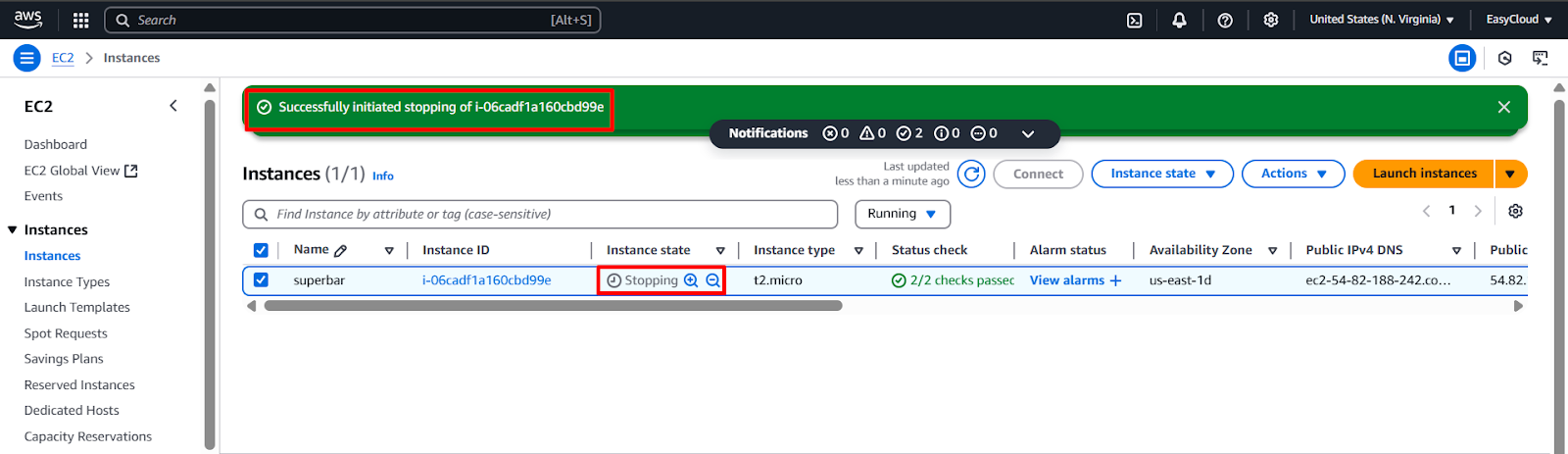Image resolution: width=1568 pixels, height=454 pixels.
Task: Open Launch Templates in the sidebar
Action: [77, 307]
